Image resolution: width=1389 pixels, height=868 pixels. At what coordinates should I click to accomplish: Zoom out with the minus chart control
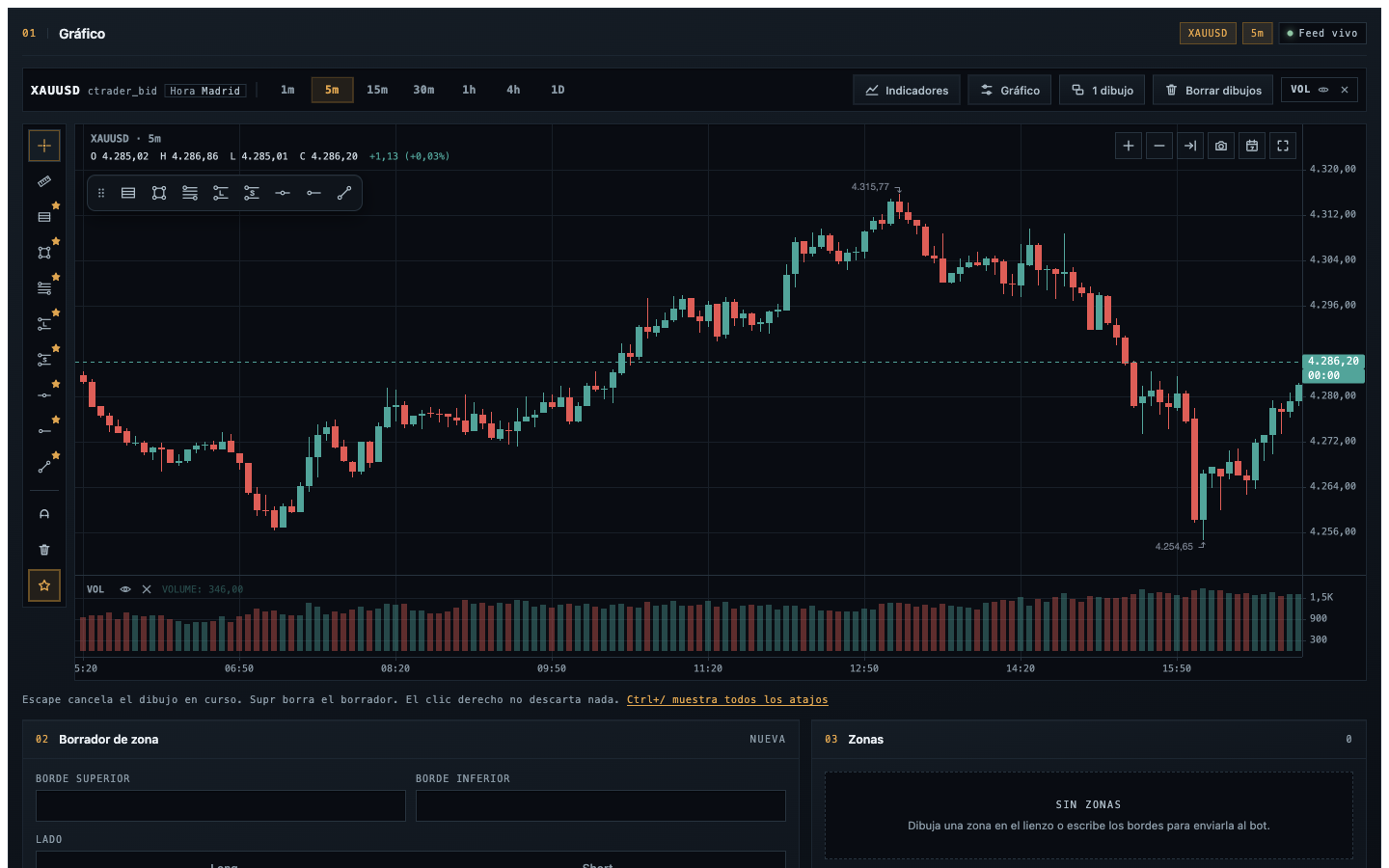1159,146
